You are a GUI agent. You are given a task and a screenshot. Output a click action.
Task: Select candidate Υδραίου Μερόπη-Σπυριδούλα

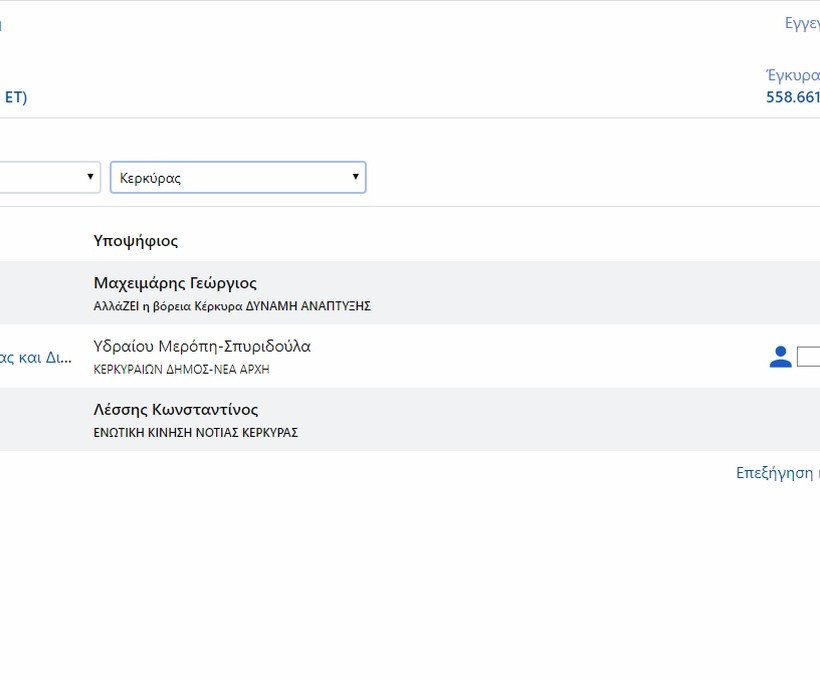(x=202, y=346)
